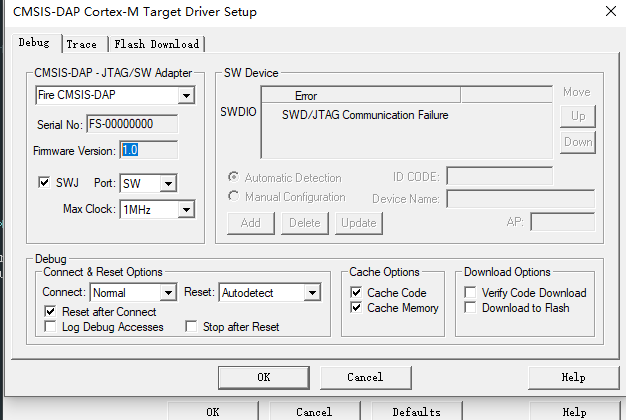Enable Stop after Reset option

[x=191, y=327]
